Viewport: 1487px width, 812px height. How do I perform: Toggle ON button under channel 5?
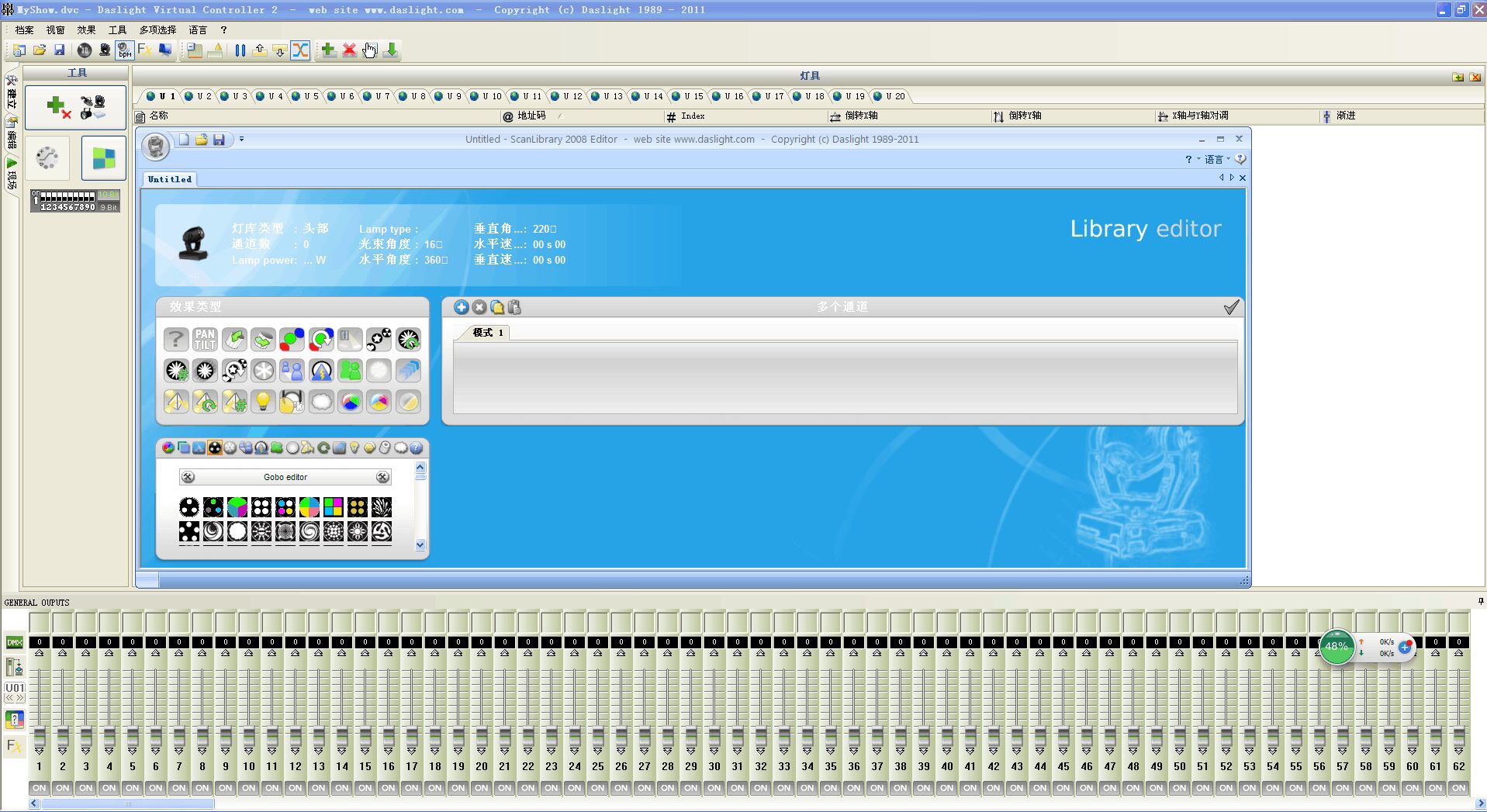133,788
